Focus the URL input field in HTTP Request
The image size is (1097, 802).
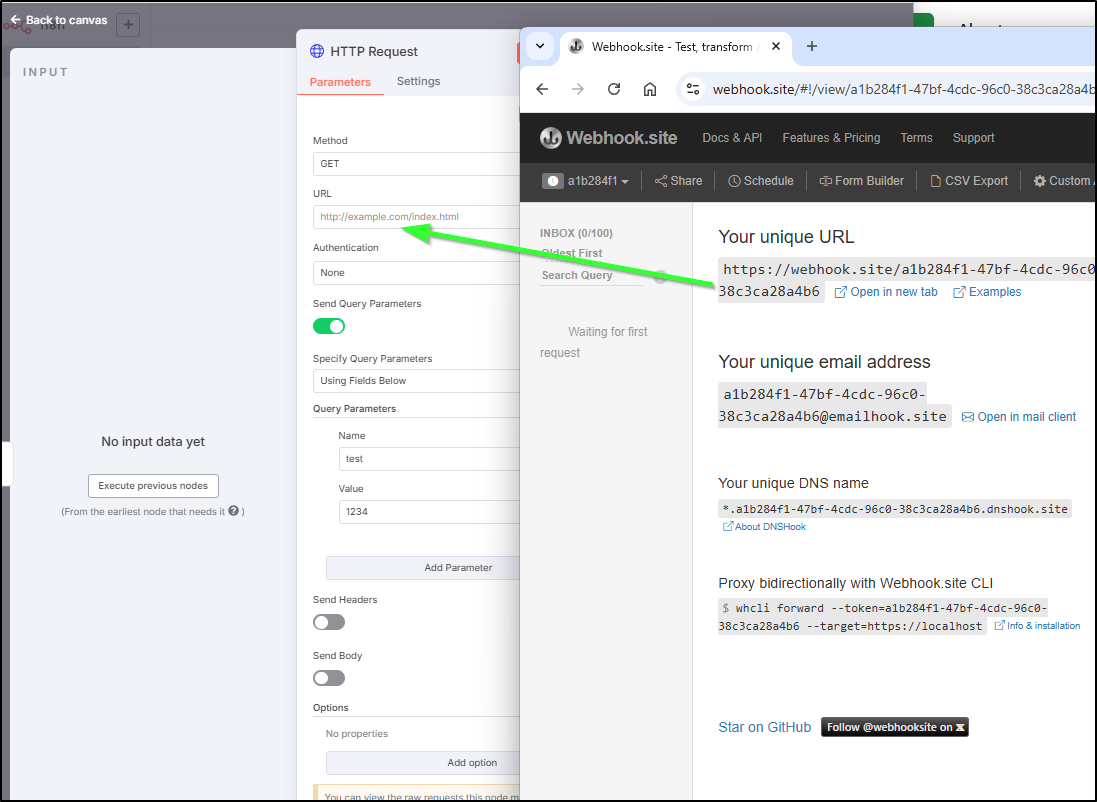tap(416, 217)
